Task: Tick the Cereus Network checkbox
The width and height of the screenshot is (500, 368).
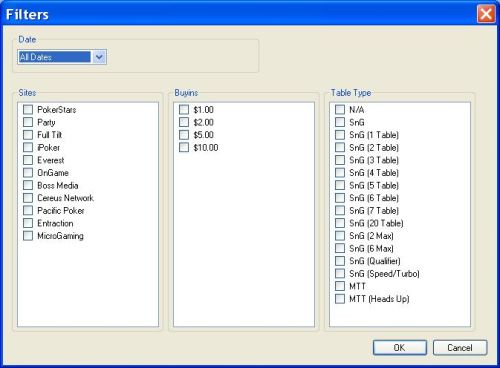Action: tap(28, 198)
